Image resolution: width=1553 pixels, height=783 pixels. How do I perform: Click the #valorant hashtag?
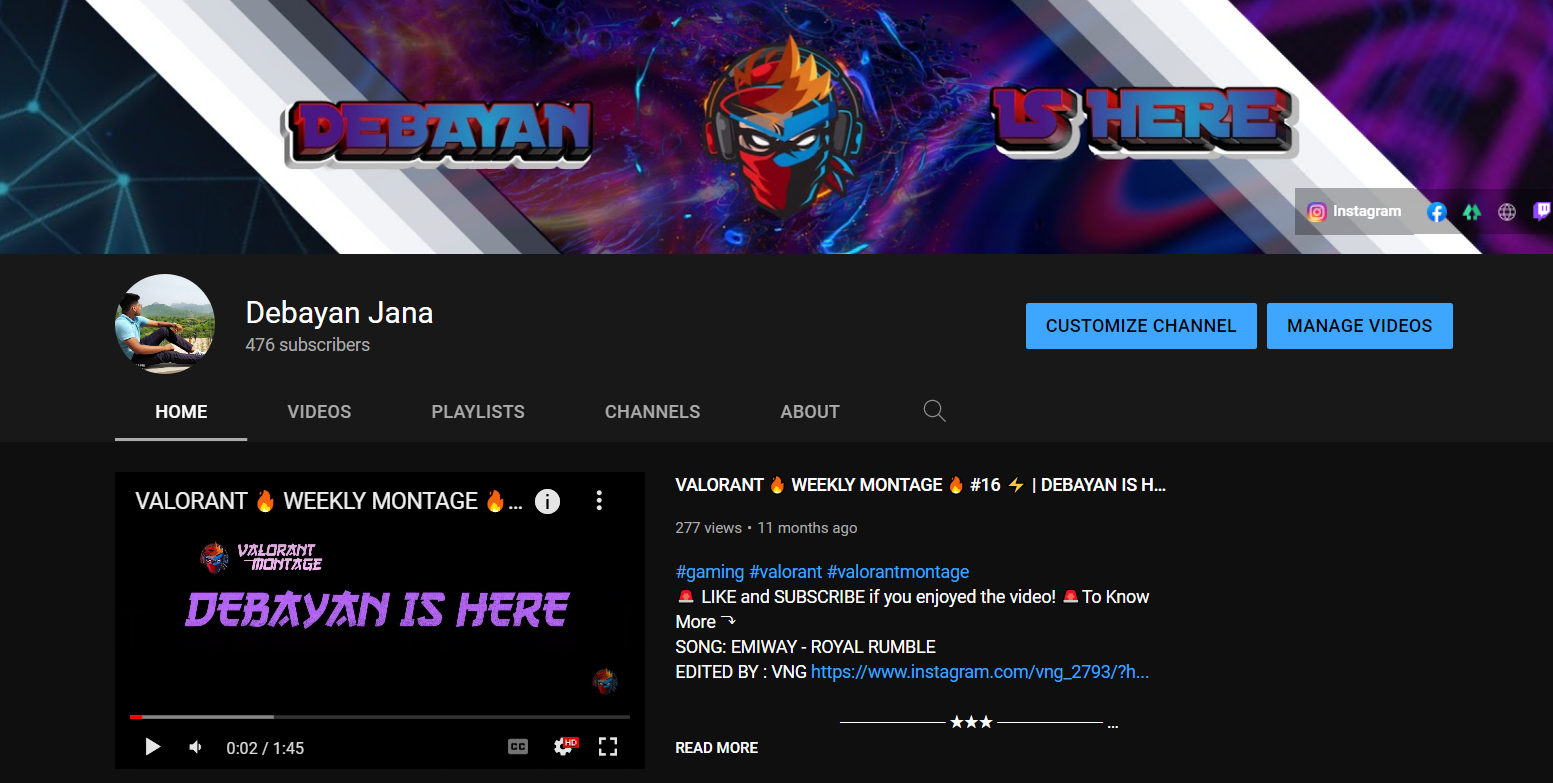tap(786, 572)
